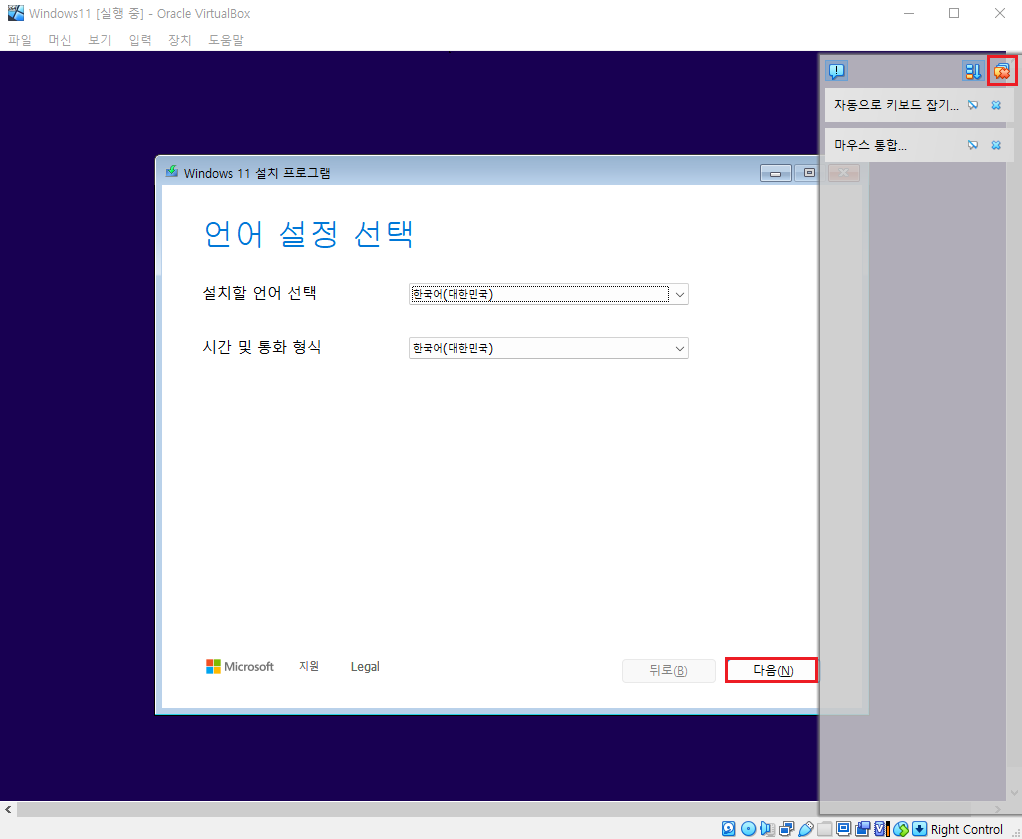1022x839 pixels.
Task: Click the mouse integration status icon
Action: (x=901, y=829)
